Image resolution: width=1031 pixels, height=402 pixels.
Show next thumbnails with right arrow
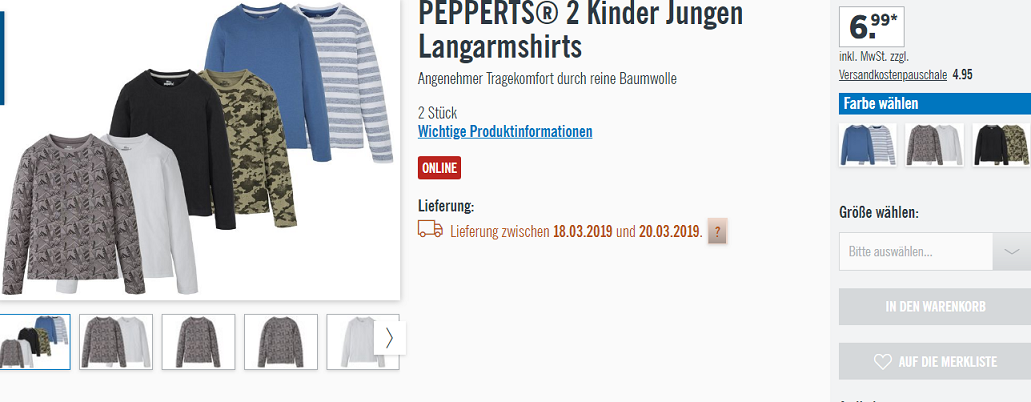tap(389, 338)
